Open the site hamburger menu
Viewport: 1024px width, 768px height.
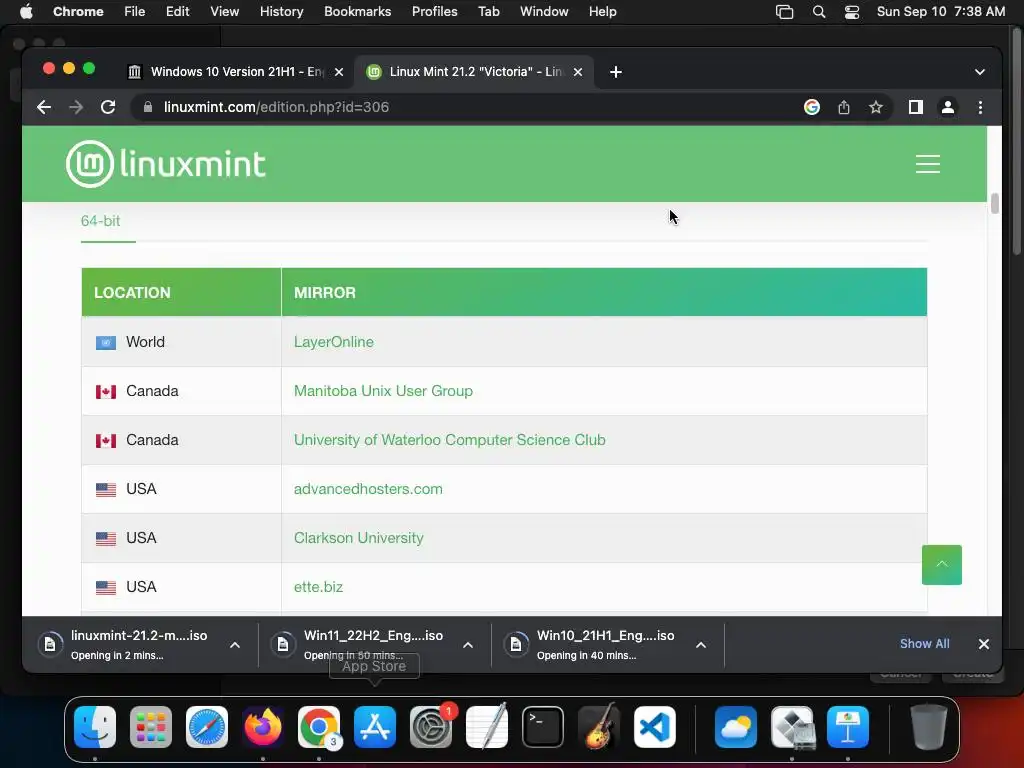tap(927, 164)
